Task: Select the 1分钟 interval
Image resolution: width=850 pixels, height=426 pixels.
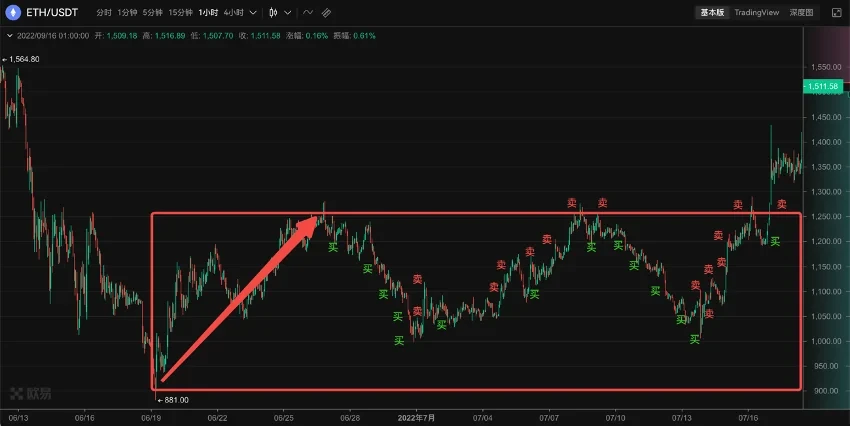Action: coord(127,13)
